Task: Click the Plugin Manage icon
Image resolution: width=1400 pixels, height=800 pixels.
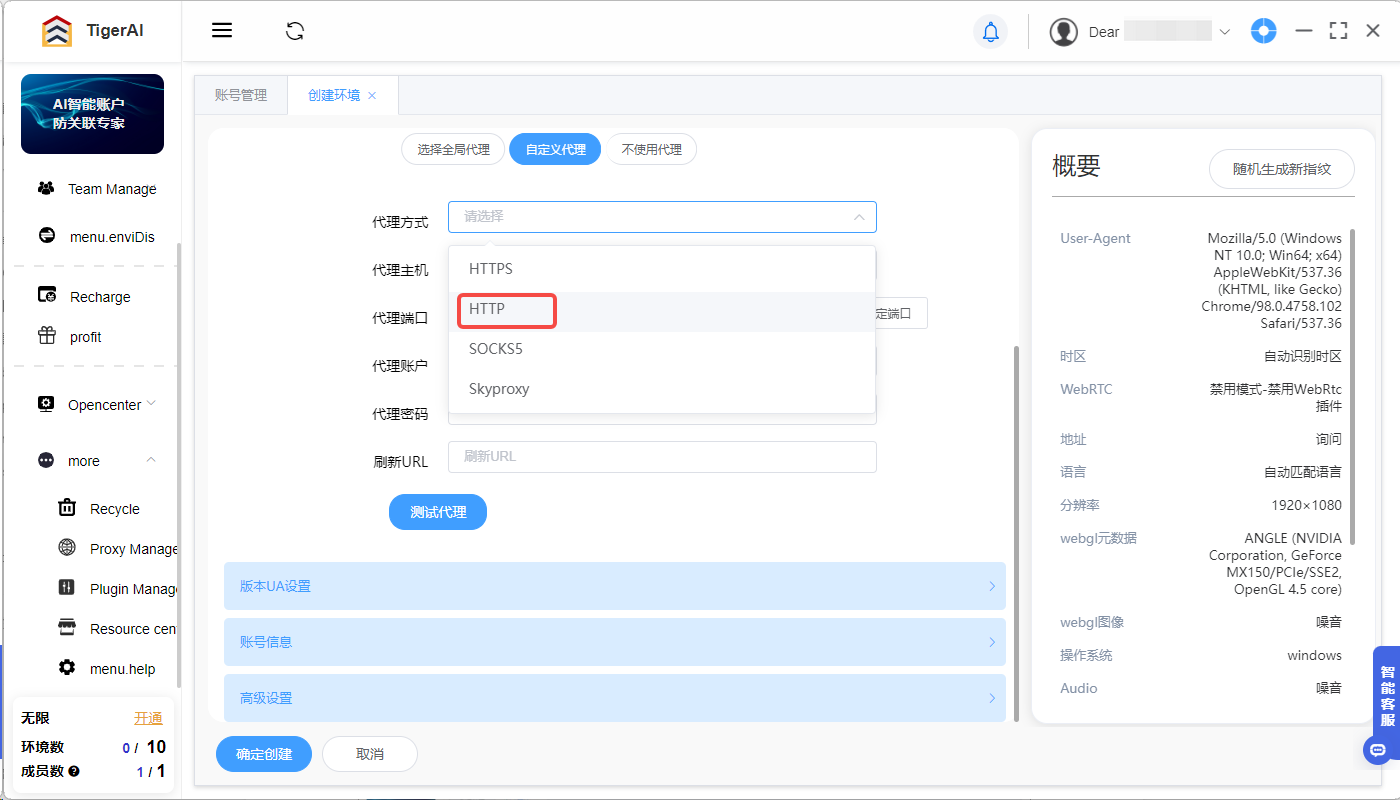Action: (67, 587)
